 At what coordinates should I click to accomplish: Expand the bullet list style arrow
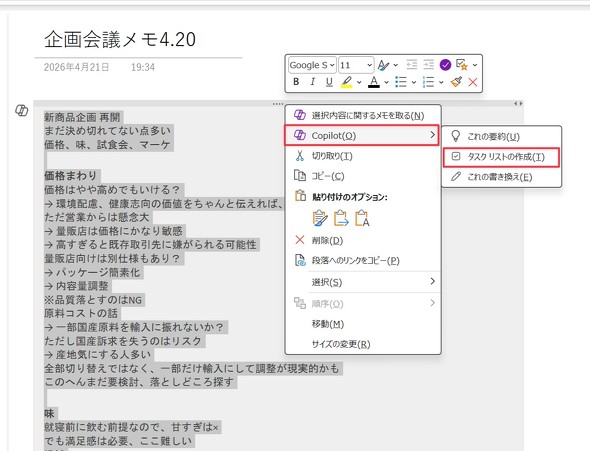coord(414,82)
